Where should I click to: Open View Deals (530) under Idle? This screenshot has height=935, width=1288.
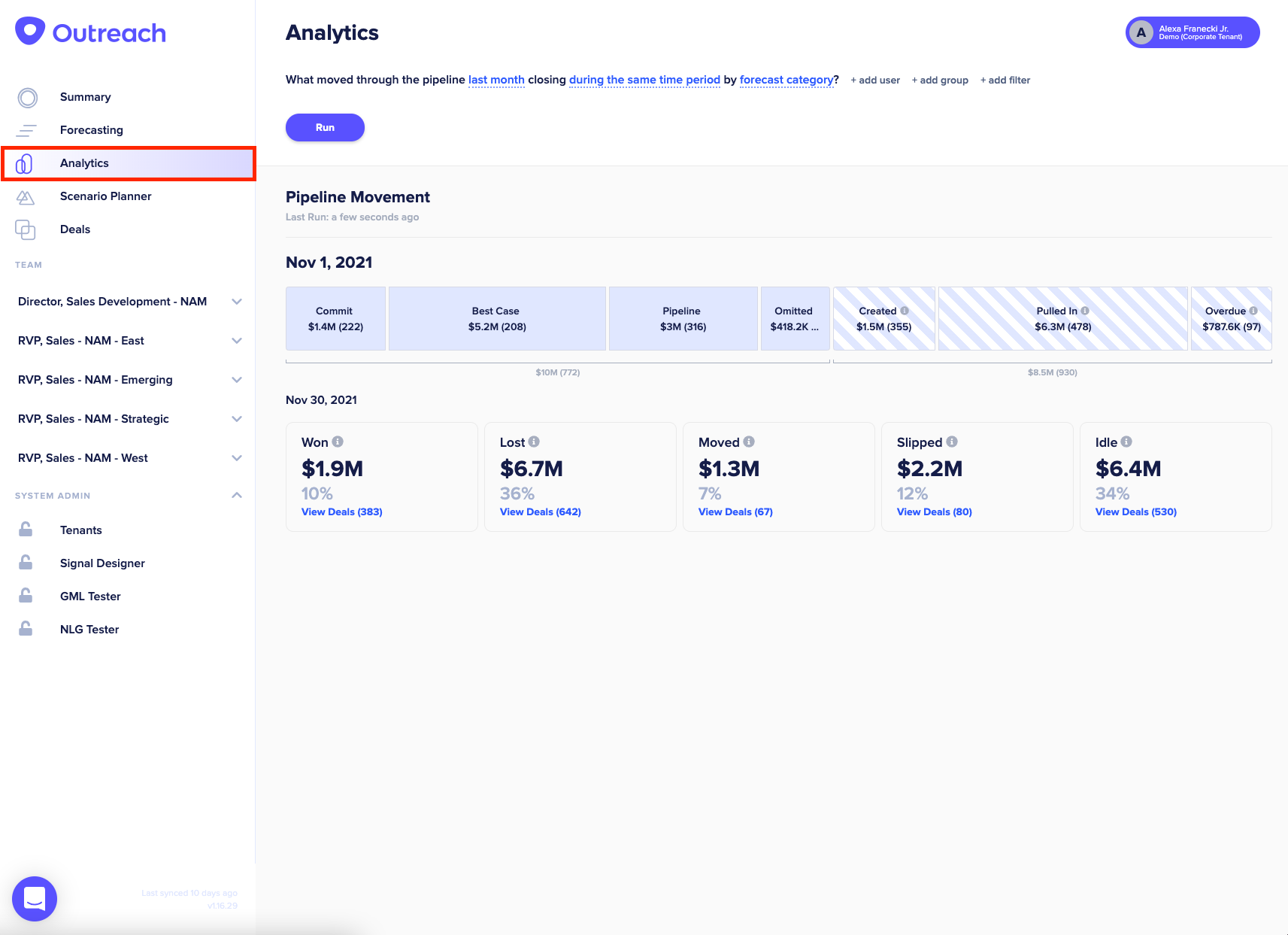[x=1136, y=512]
